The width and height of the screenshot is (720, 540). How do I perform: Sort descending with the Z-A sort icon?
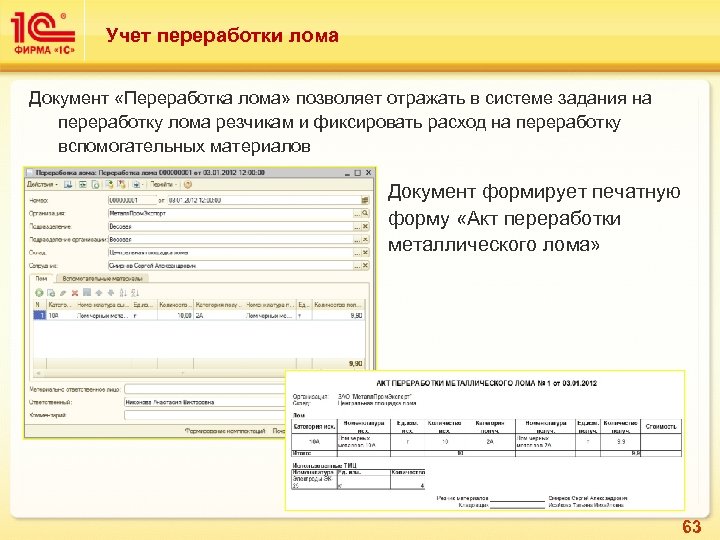pyautogui.click(x=135, y=292)
